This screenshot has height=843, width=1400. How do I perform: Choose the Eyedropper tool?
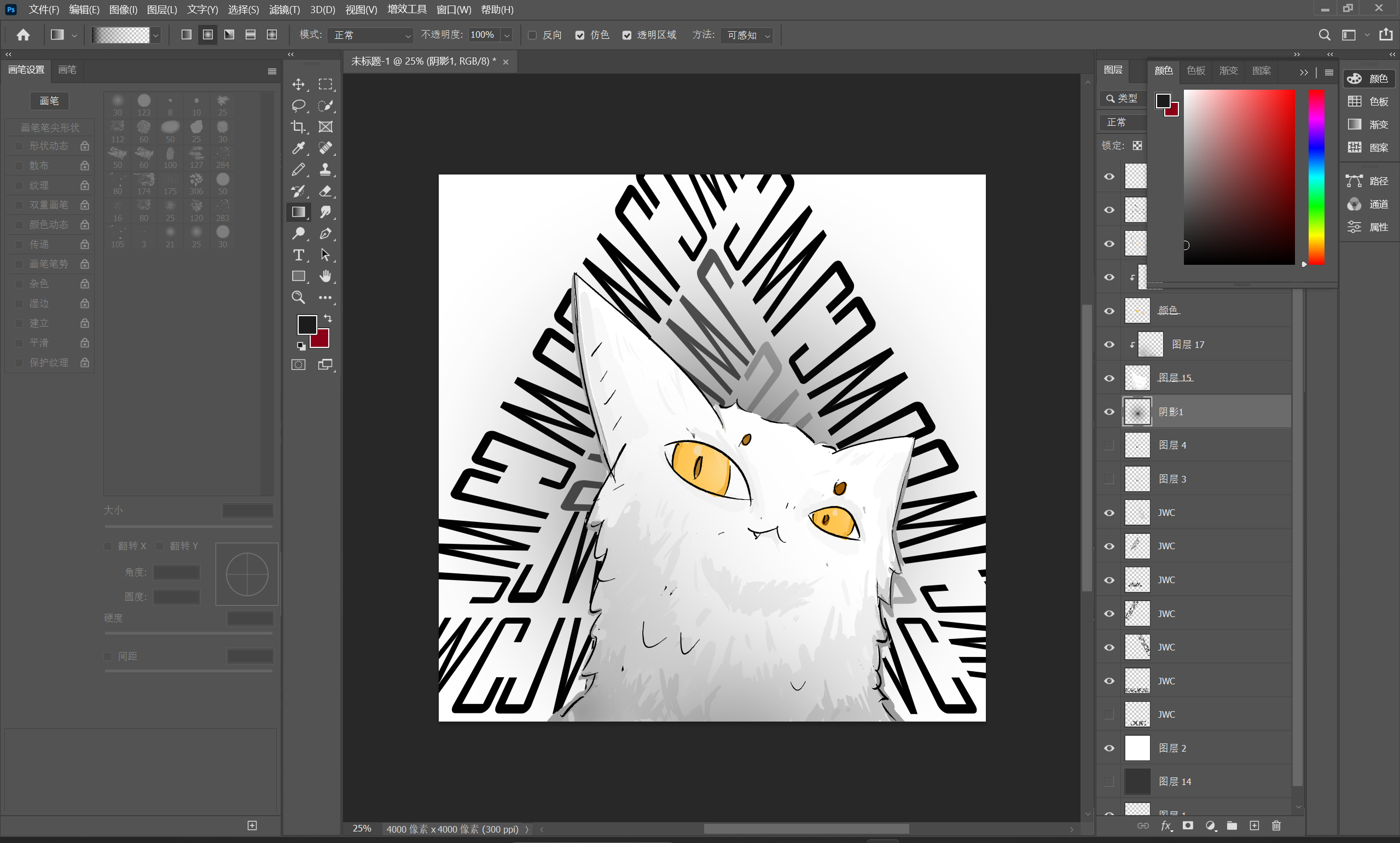(x=298, y=148)
